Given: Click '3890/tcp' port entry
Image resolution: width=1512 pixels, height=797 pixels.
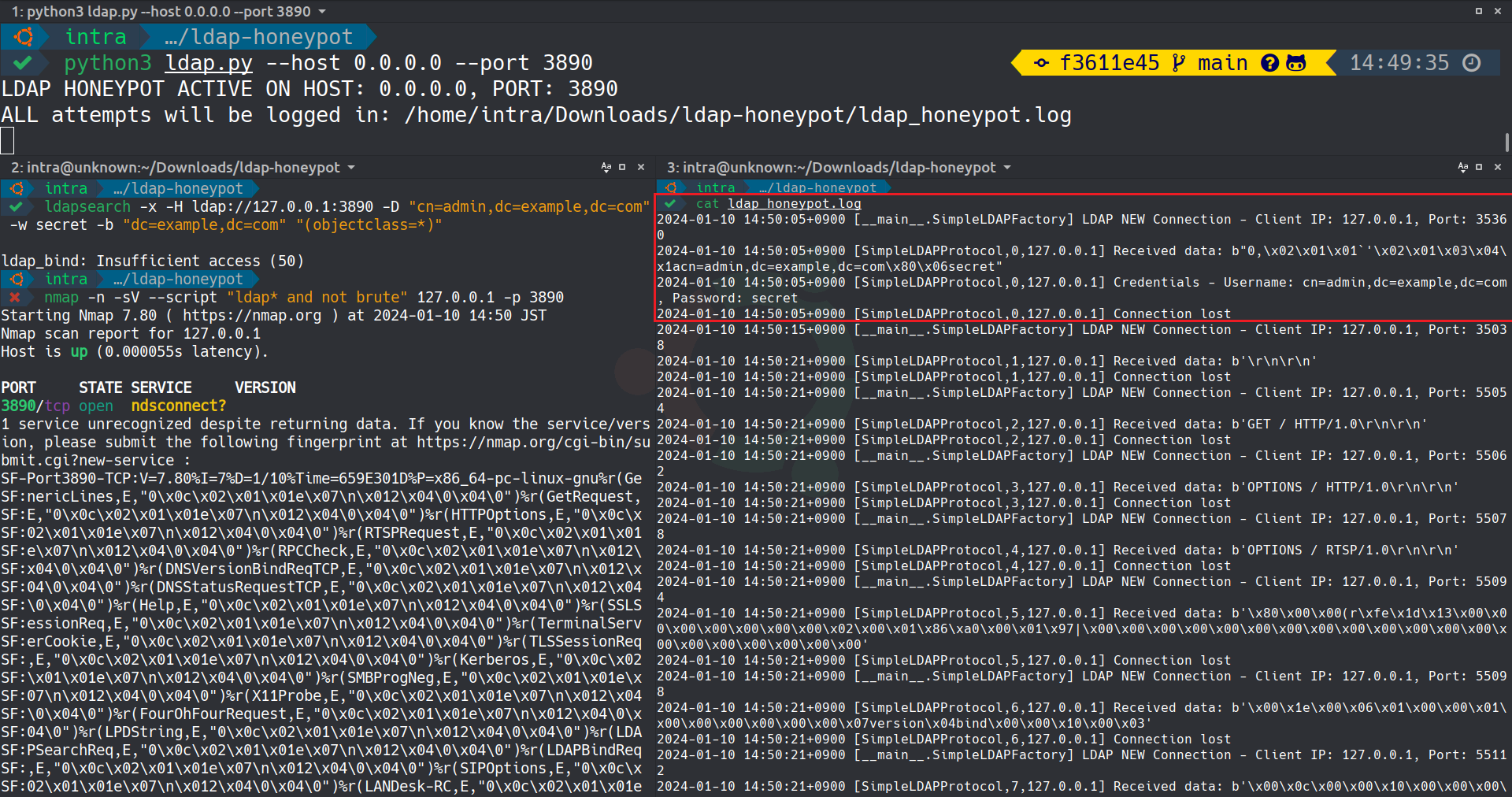Looking at the screenshot, I should (35, 406).
